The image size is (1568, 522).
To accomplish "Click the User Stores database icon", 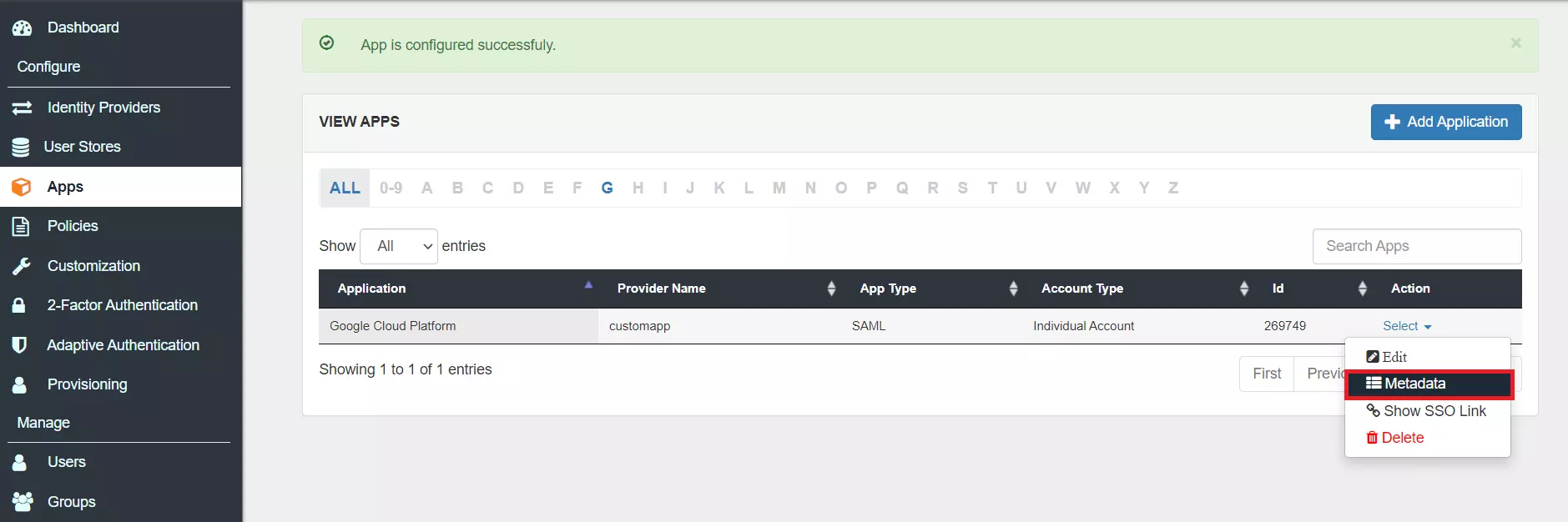I will pyautogui.click(x=21, y=148).
